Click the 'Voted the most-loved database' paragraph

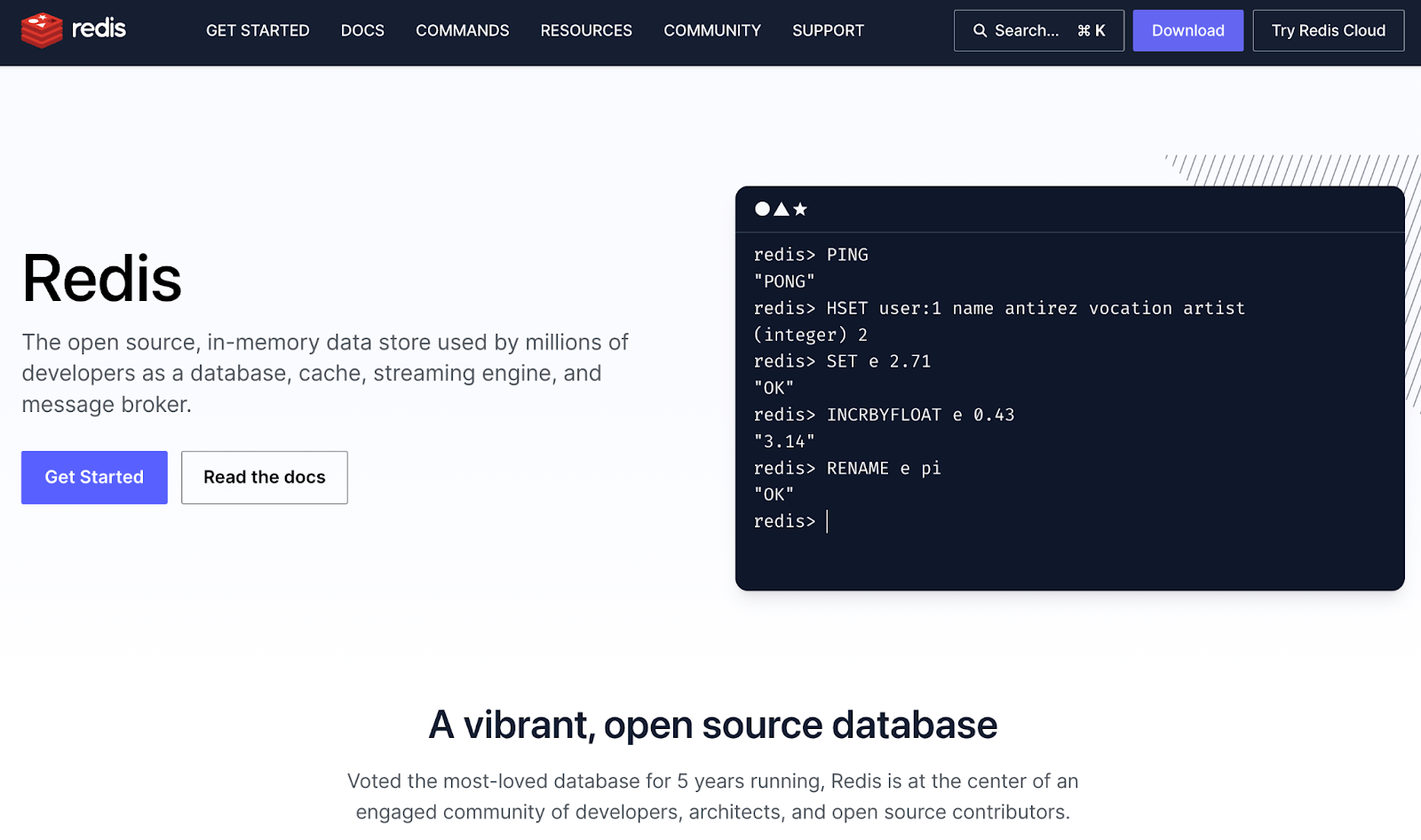(713, 796)
